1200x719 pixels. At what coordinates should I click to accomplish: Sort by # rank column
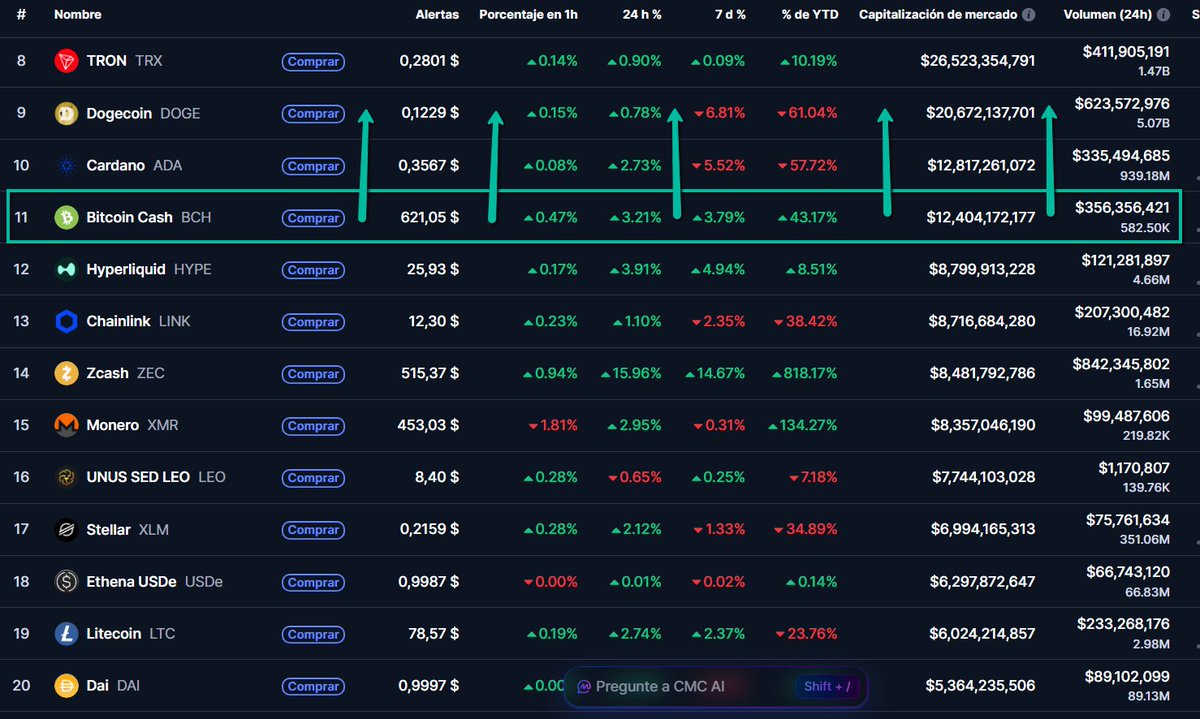(21, 15)
